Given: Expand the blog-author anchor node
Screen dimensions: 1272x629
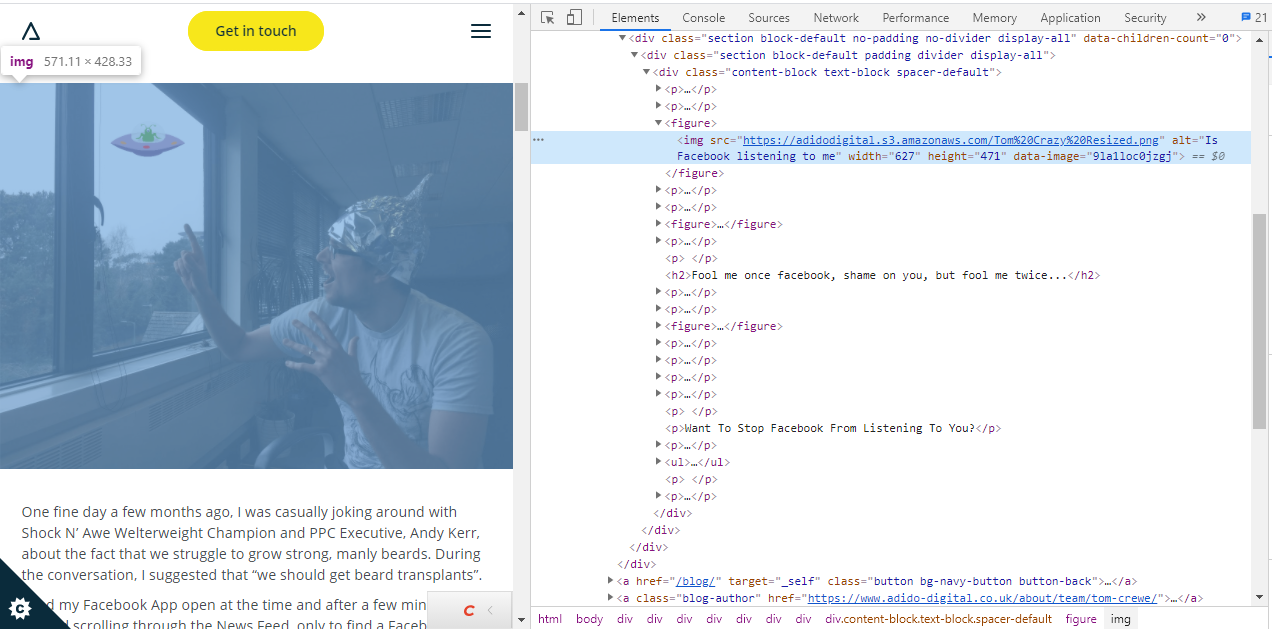Looking at the screenshot, I should pos(611,598).
